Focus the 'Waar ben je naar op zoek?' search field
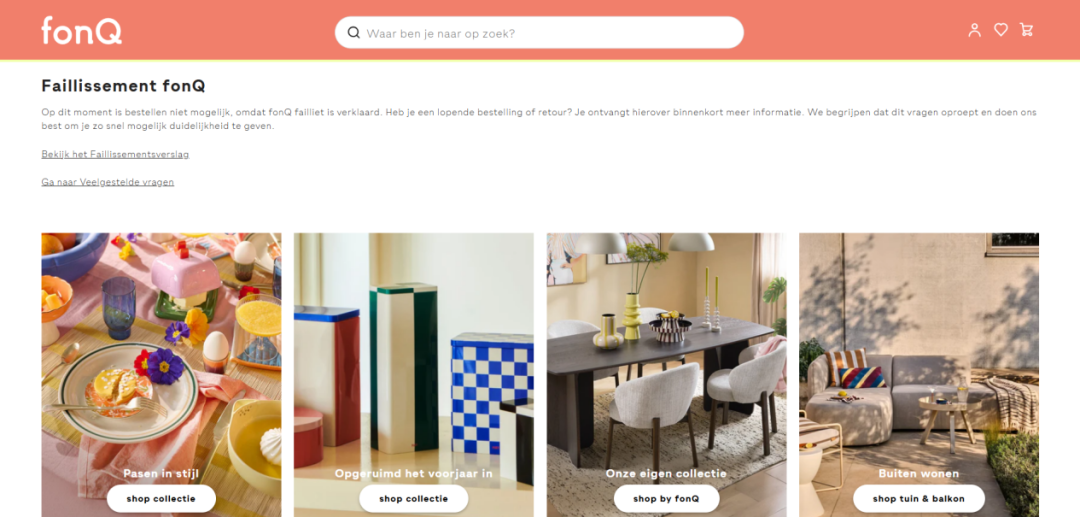 pyautogui.click(x=539, y=32)
